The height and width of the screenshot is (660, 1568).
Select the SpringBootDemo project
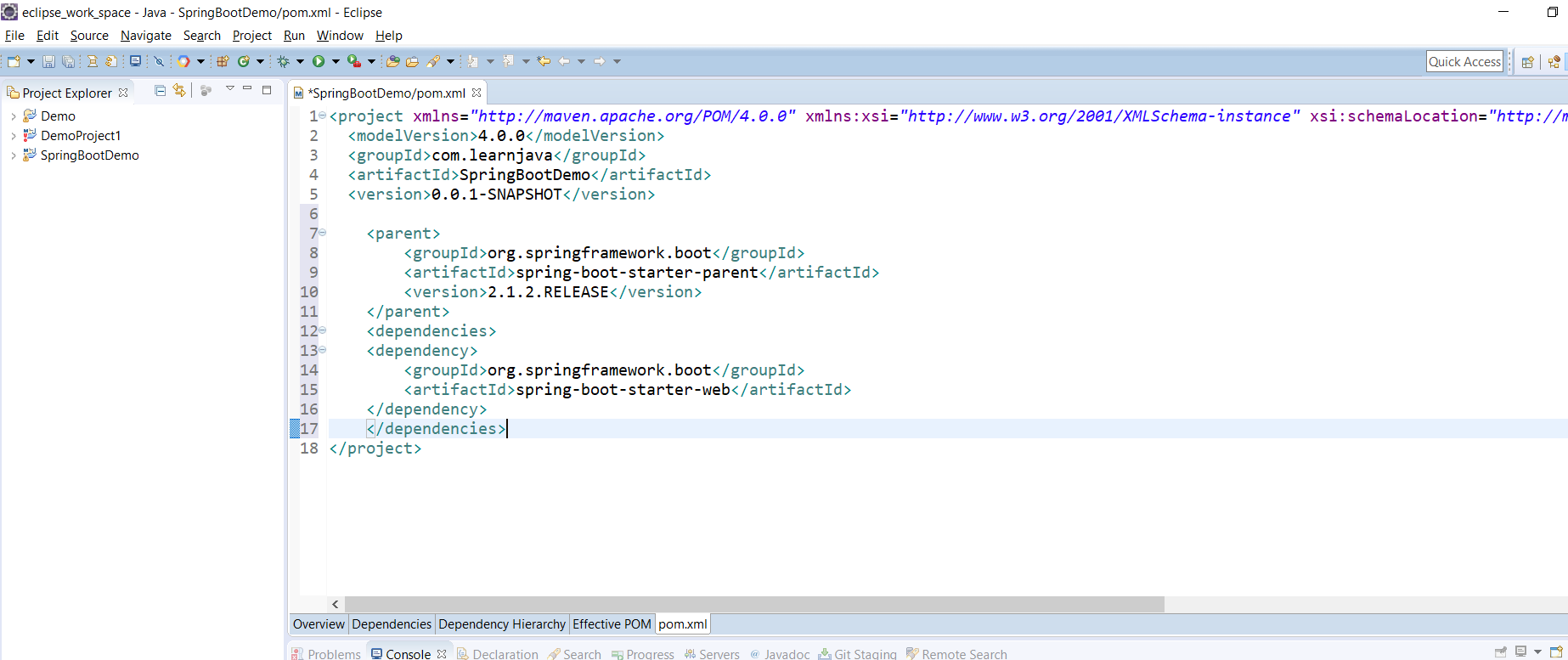point(89,155)
